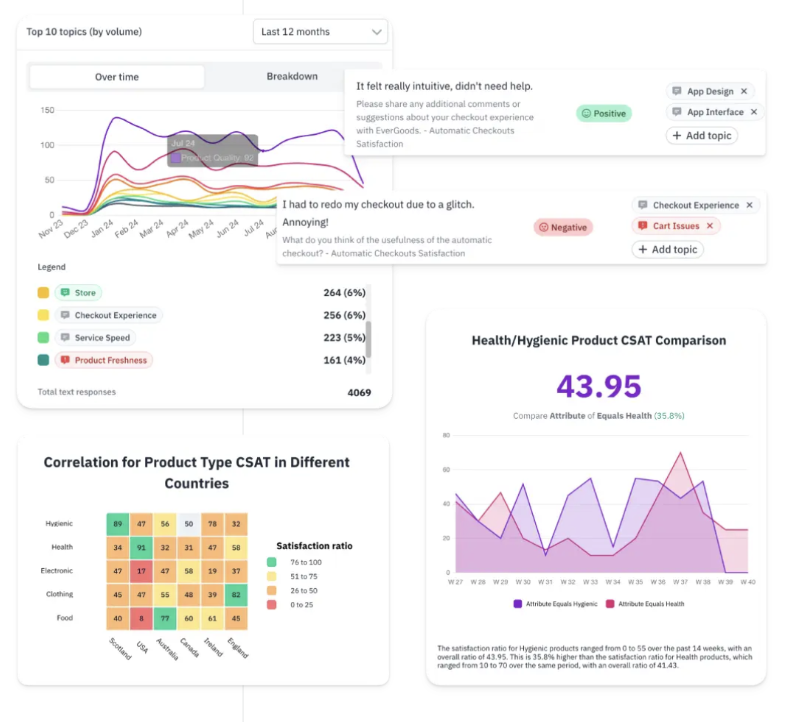
Task: Click the comment icon on App Design tag
Action: 677,91
